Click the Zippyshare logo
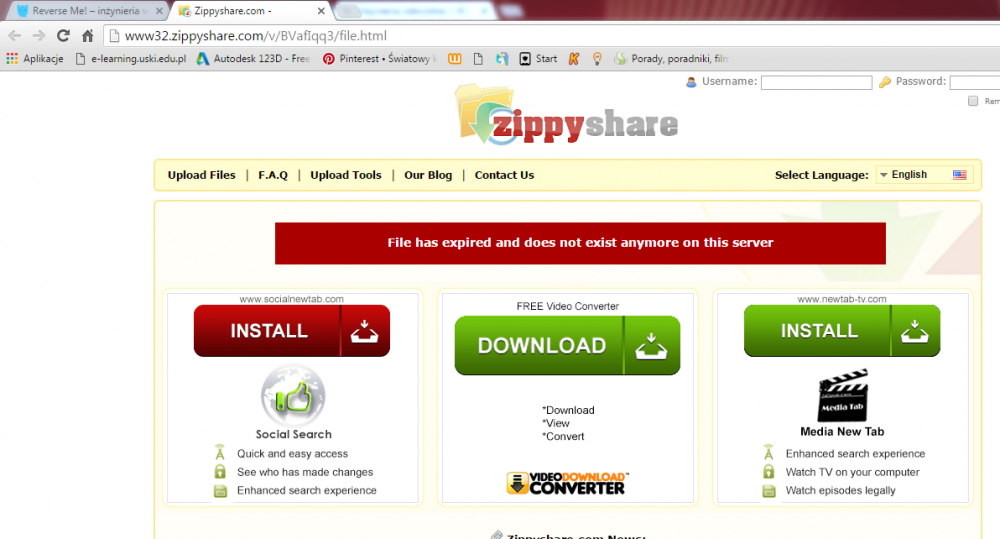Image resolution: width=1000 pixels, height=539 pixels. click(x=566, y=115)
